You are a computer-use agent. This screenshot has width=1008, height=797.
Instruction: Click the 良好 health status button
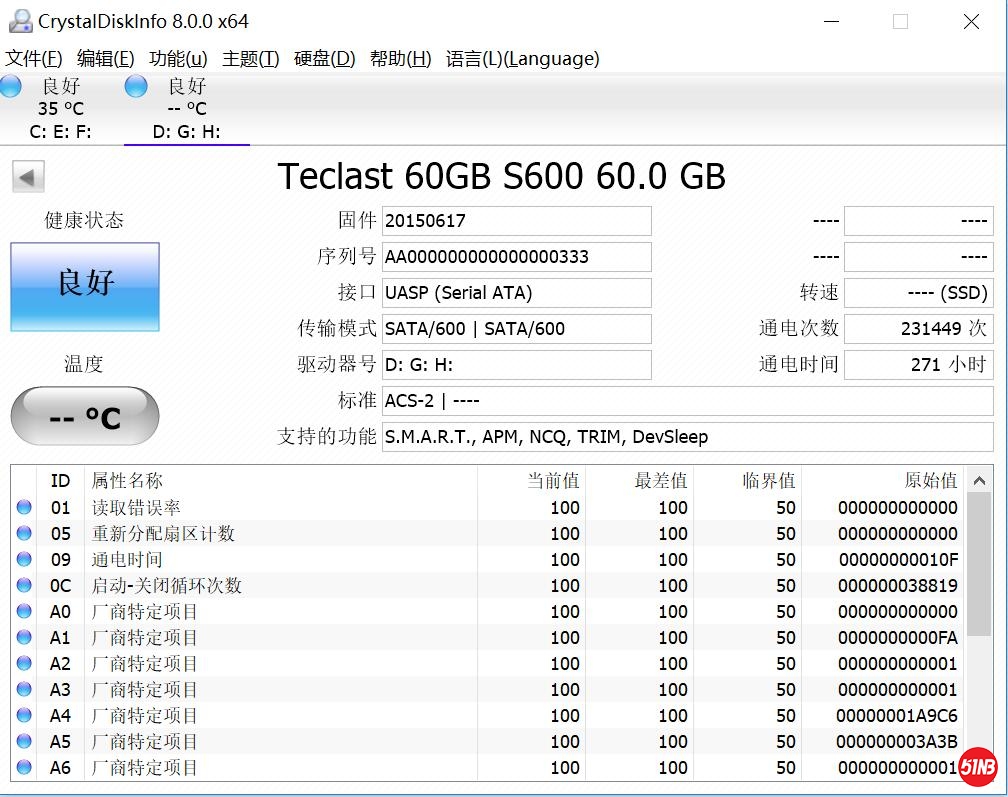85,286
